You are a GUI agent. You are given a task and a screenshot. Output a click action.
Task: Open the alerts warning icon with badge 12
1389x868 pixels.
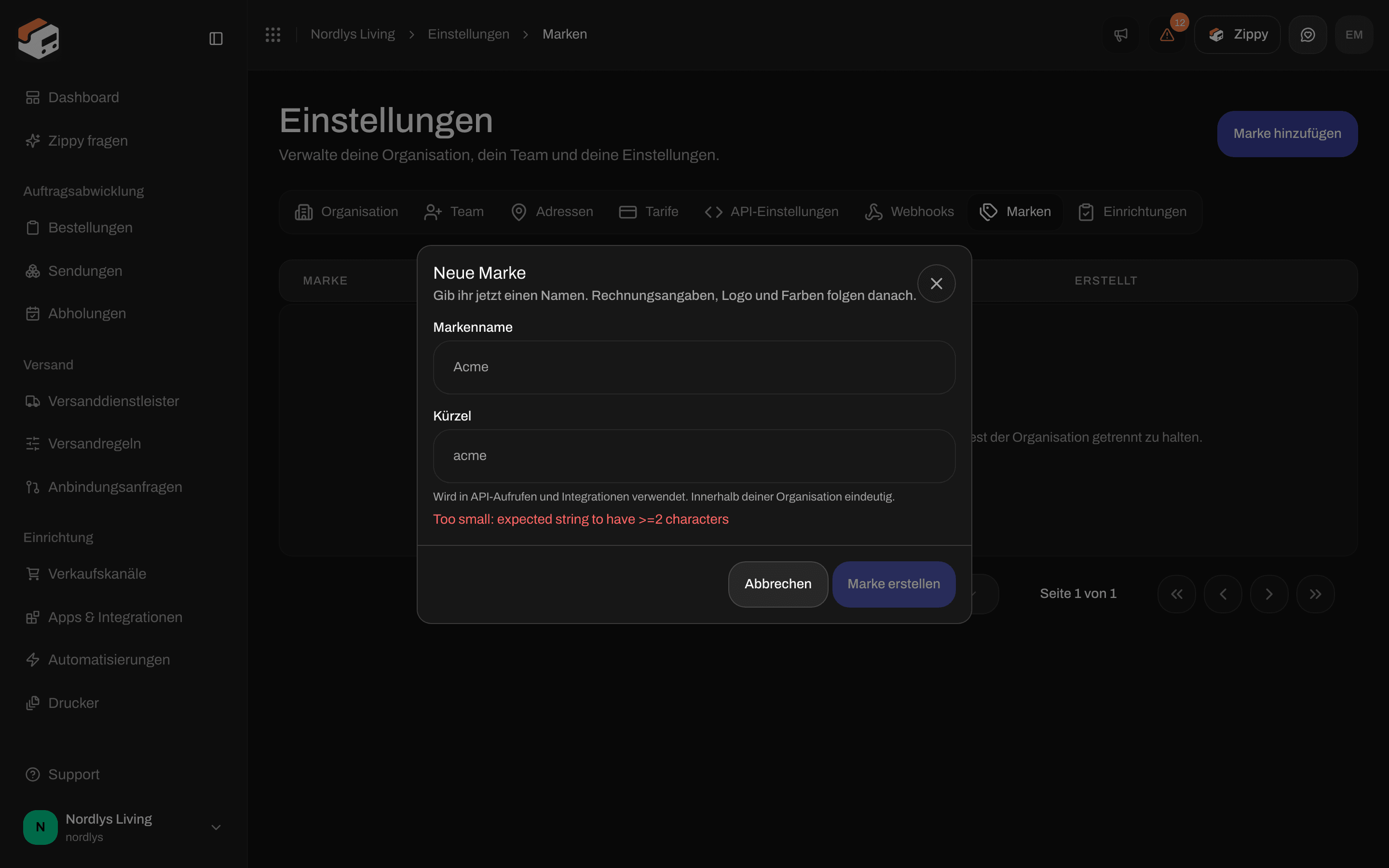tap(1168, 35)
